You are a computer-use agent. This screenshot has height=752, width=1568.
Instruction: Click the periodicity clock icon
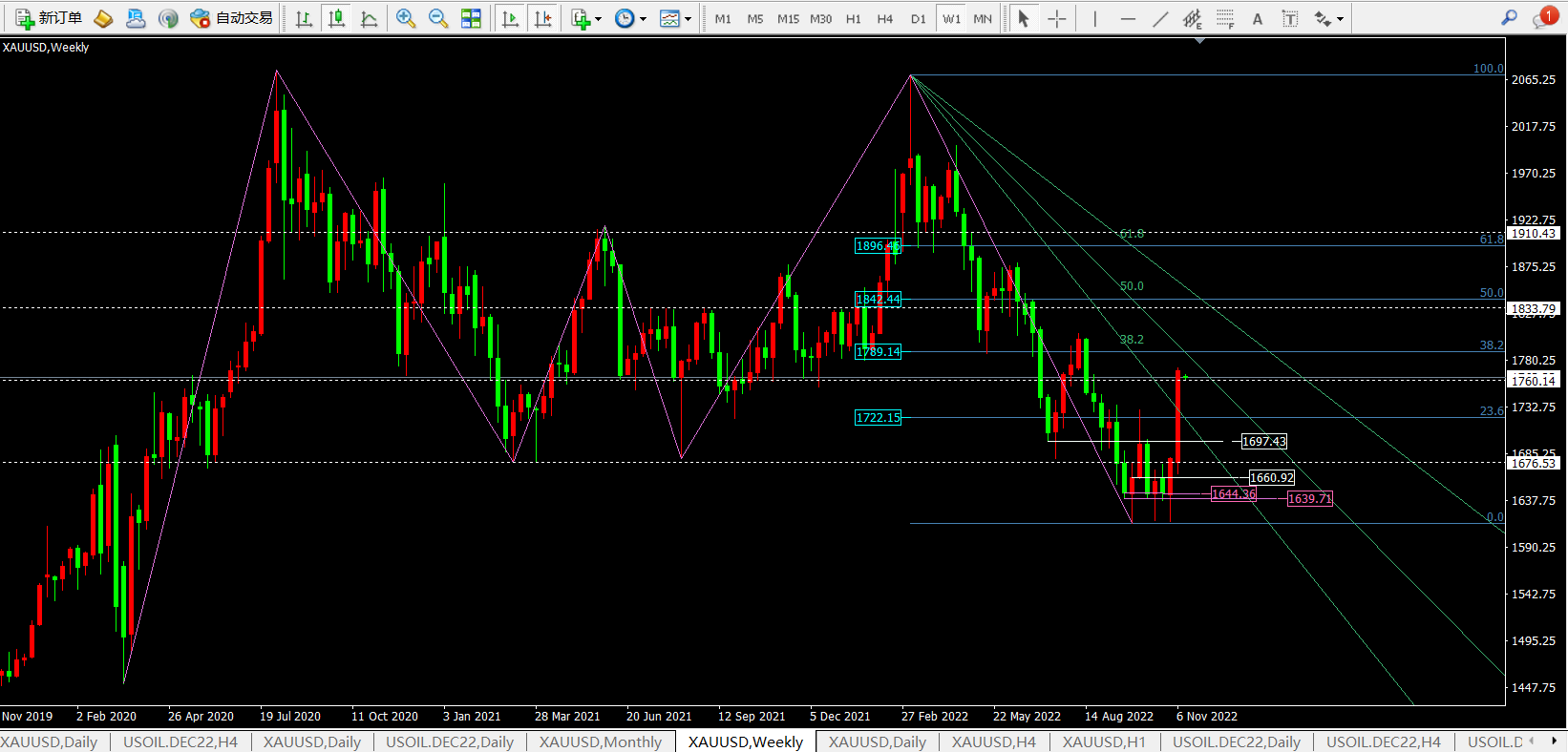625,18
